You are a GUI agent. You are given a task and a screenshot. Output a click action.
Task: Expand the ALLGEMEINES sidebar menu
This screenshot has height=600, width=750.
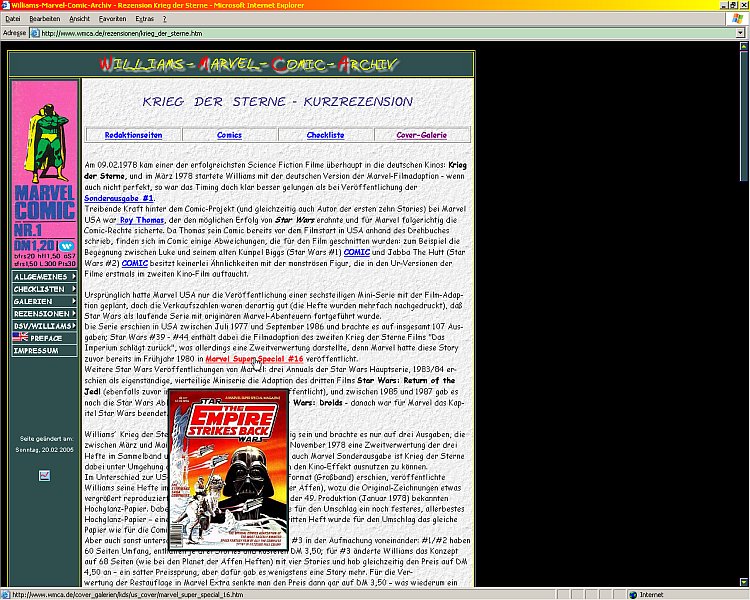[x=44, y=277]
